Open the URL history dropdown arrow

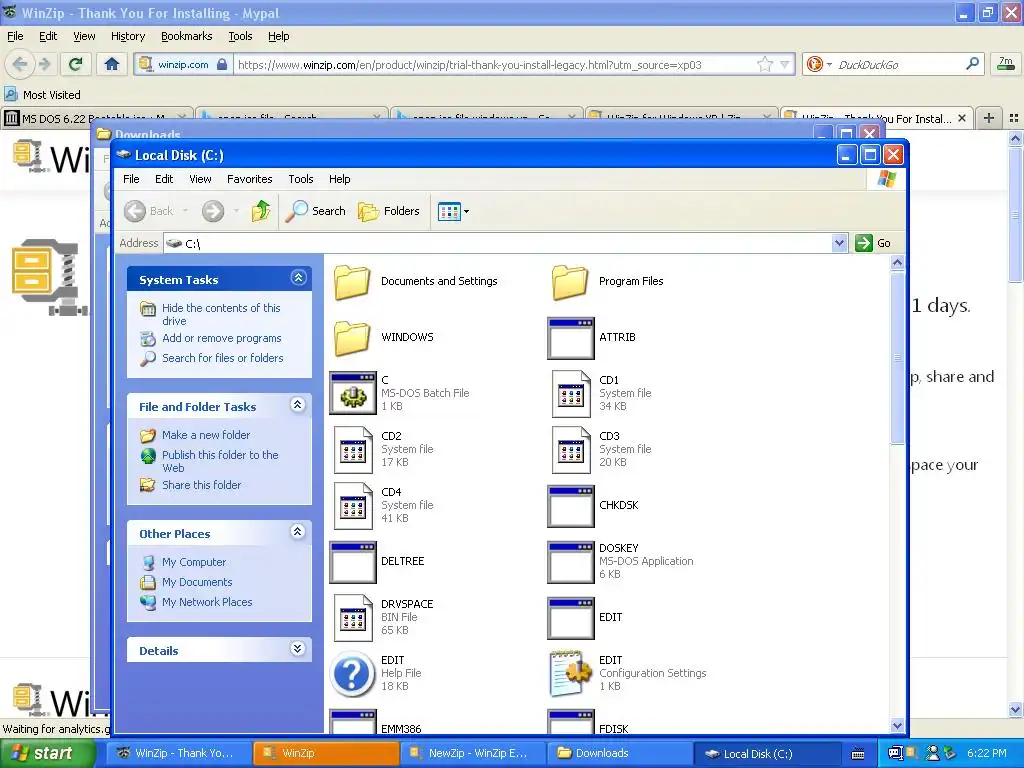point(784,64)
